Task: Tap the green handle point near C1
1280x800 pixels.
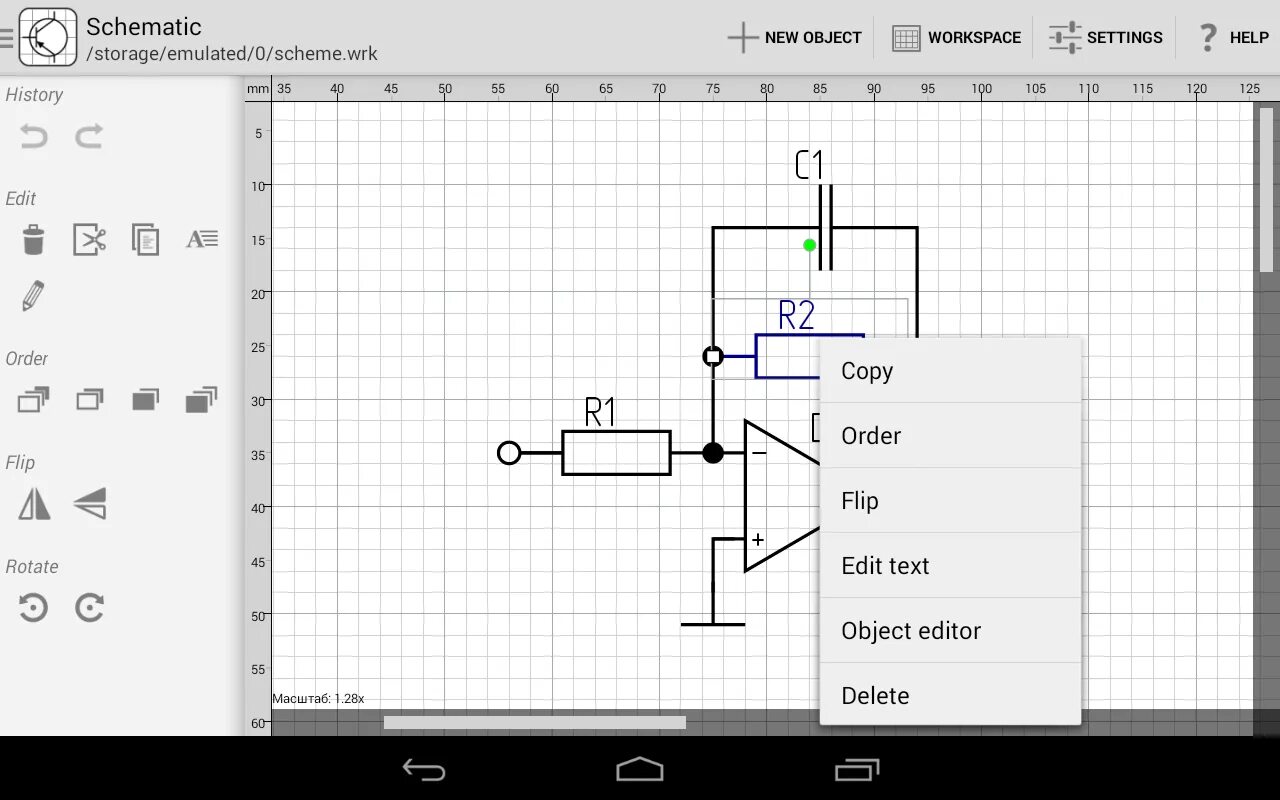Action: point(810,245)
